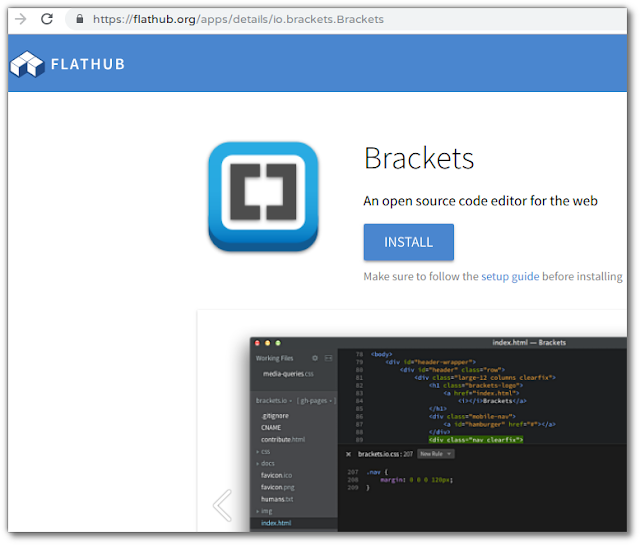640x545 pixels.
Task: Open the New Rule dropdown
Action: click(436, 454)
